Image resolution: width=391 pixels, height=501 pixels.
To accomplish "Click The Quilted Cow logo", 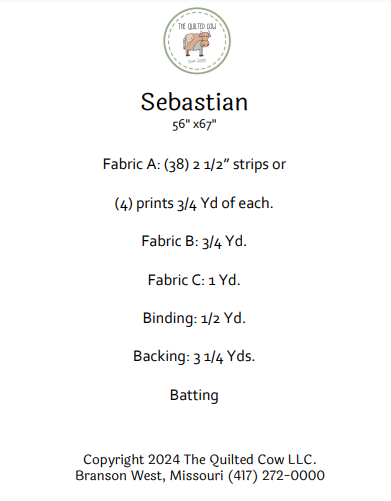I will (x=197, y=41).
